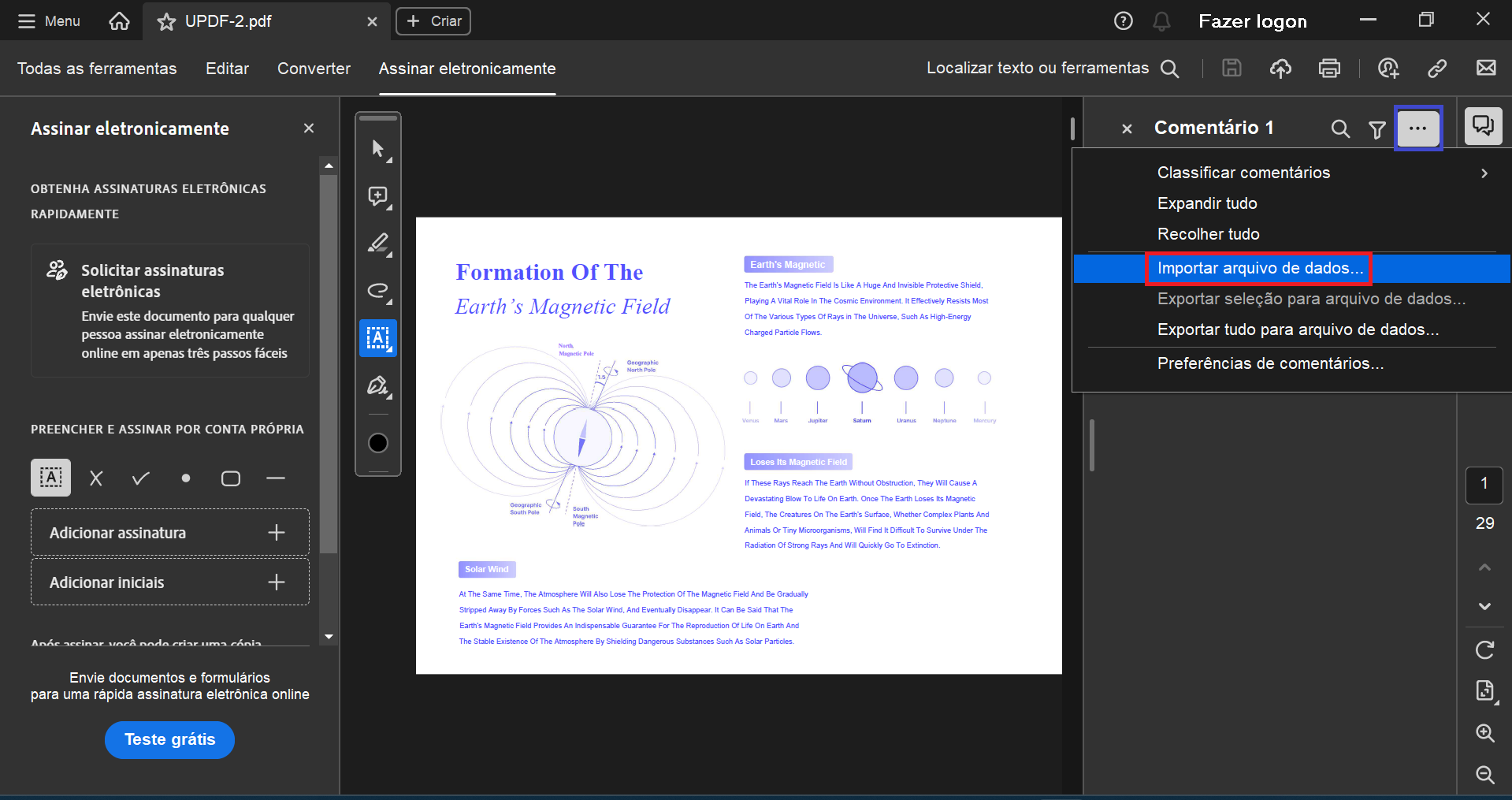Click the zoom in magnifier icon
The width and height of the screenshot is (1512, 800).
pos(1484,733)
